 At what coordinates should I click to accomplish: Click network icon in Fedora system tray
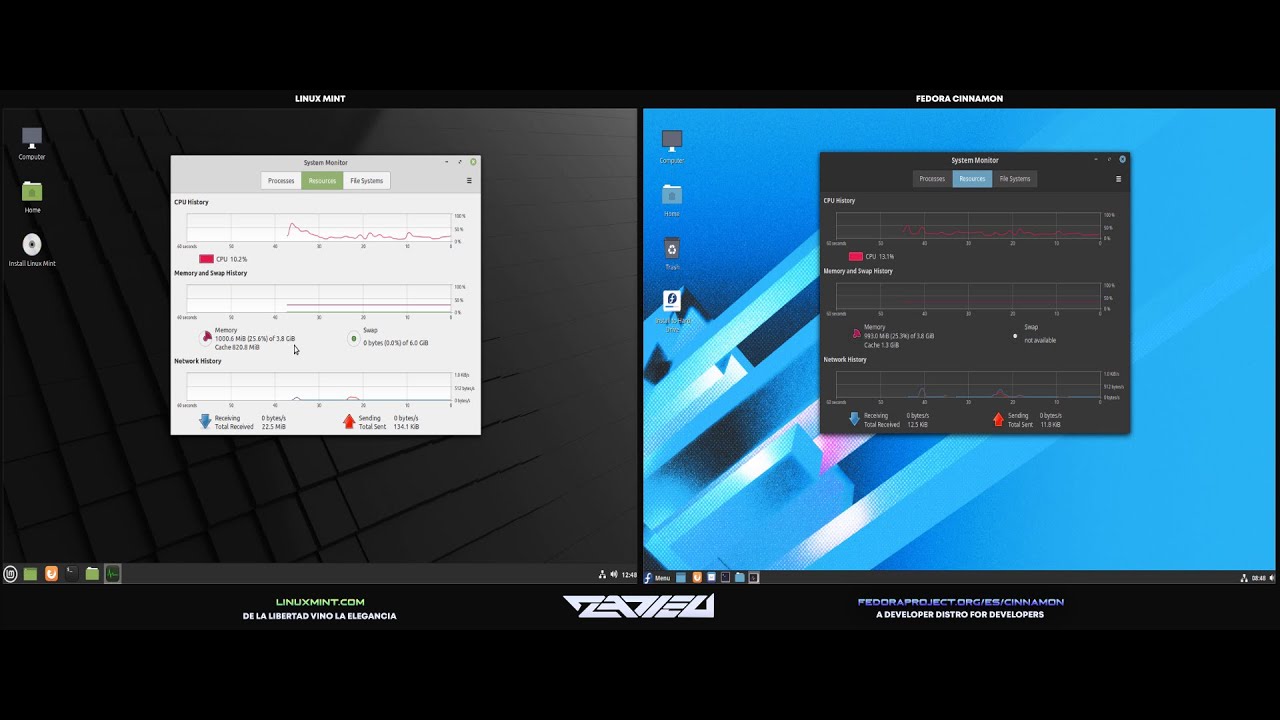click(x=1244, y=578)
